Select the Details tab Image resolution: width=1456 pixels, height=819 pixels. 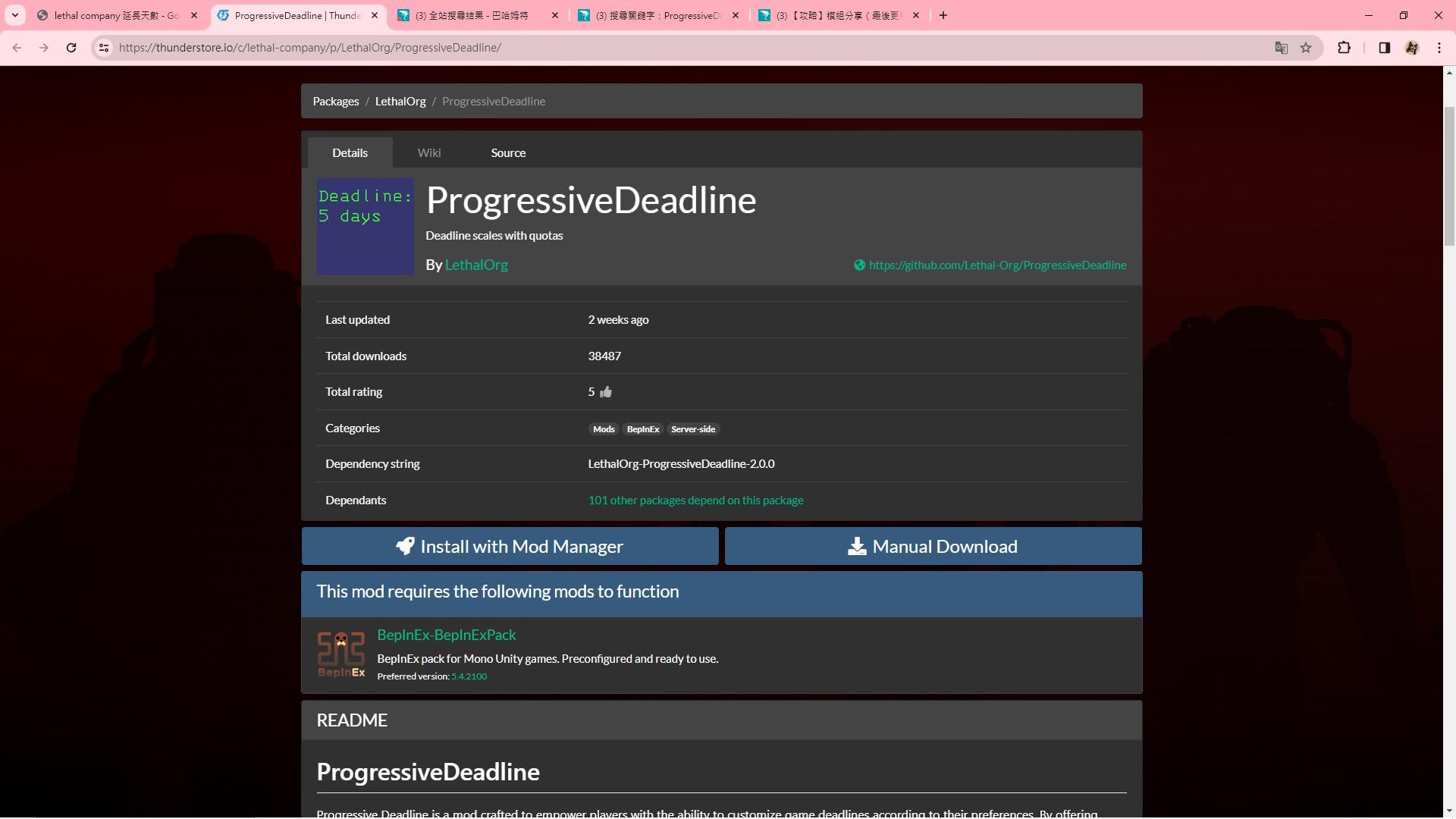coord(350,153)
